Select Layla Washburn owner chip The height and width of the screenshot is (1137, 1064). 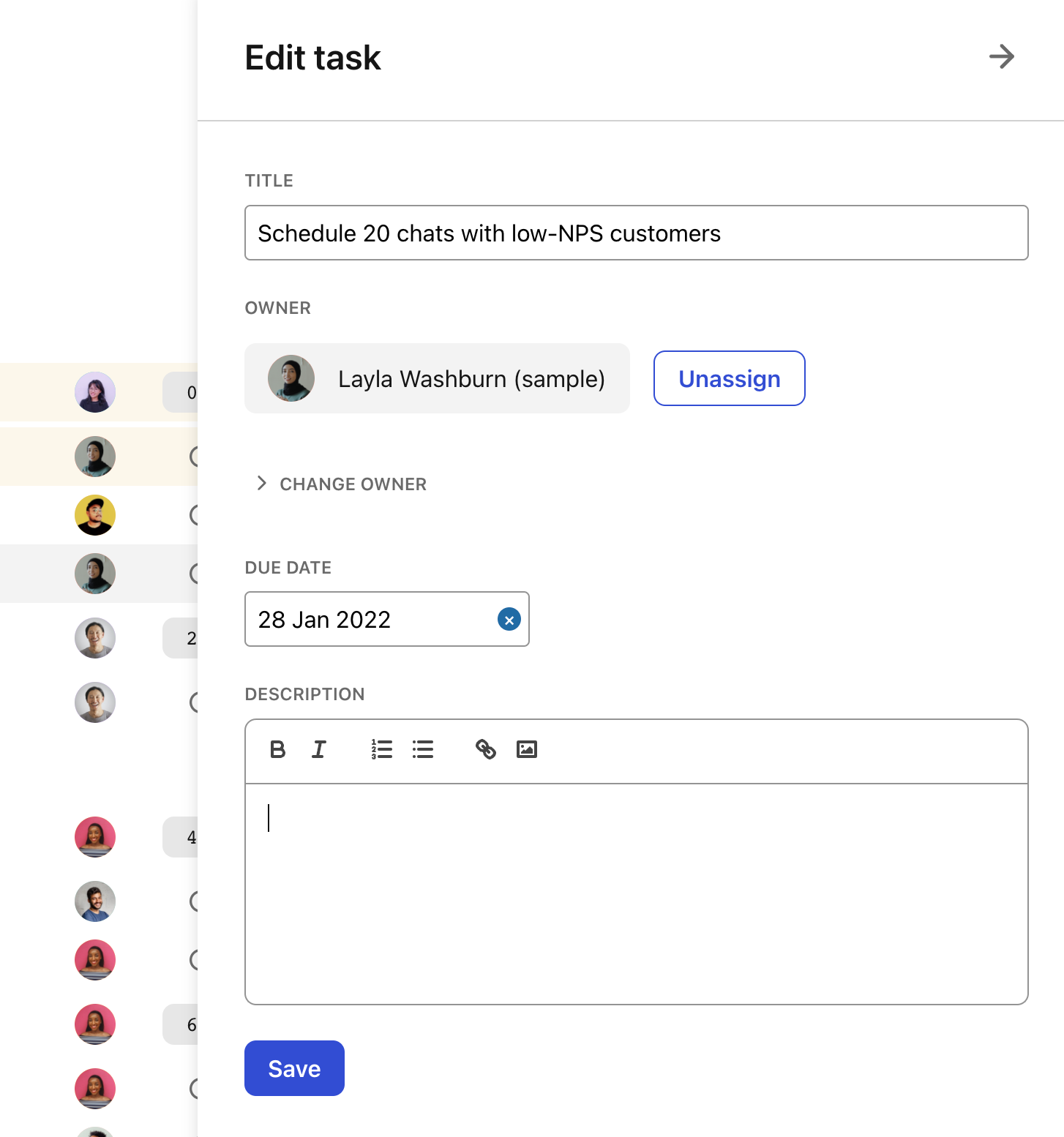437,378
